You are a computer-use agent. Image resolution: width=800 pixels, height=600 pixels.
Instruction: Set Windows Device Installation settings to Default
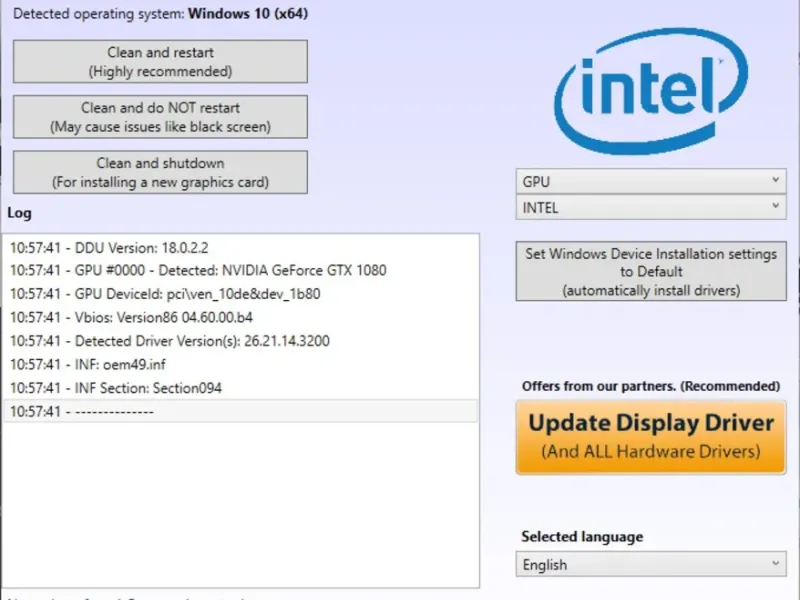pos(651,272)
